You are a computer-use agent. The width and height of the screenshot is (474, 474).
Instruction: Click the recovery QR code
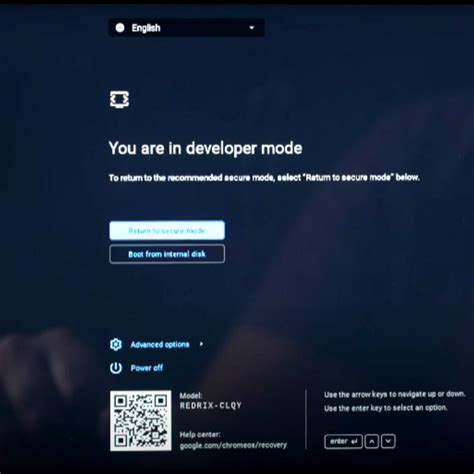point(141,421)
